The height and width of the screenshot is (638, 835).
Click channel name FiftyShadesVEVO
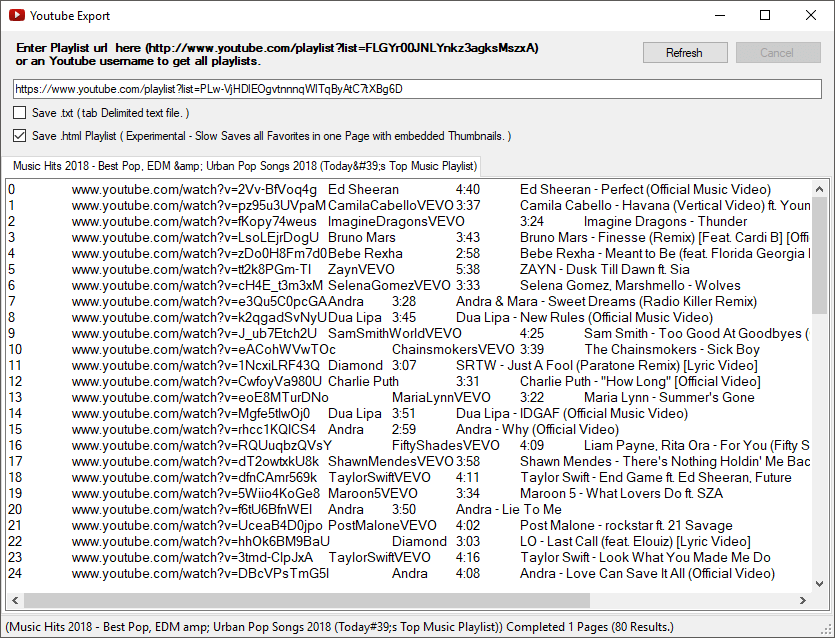click(446, 445)
